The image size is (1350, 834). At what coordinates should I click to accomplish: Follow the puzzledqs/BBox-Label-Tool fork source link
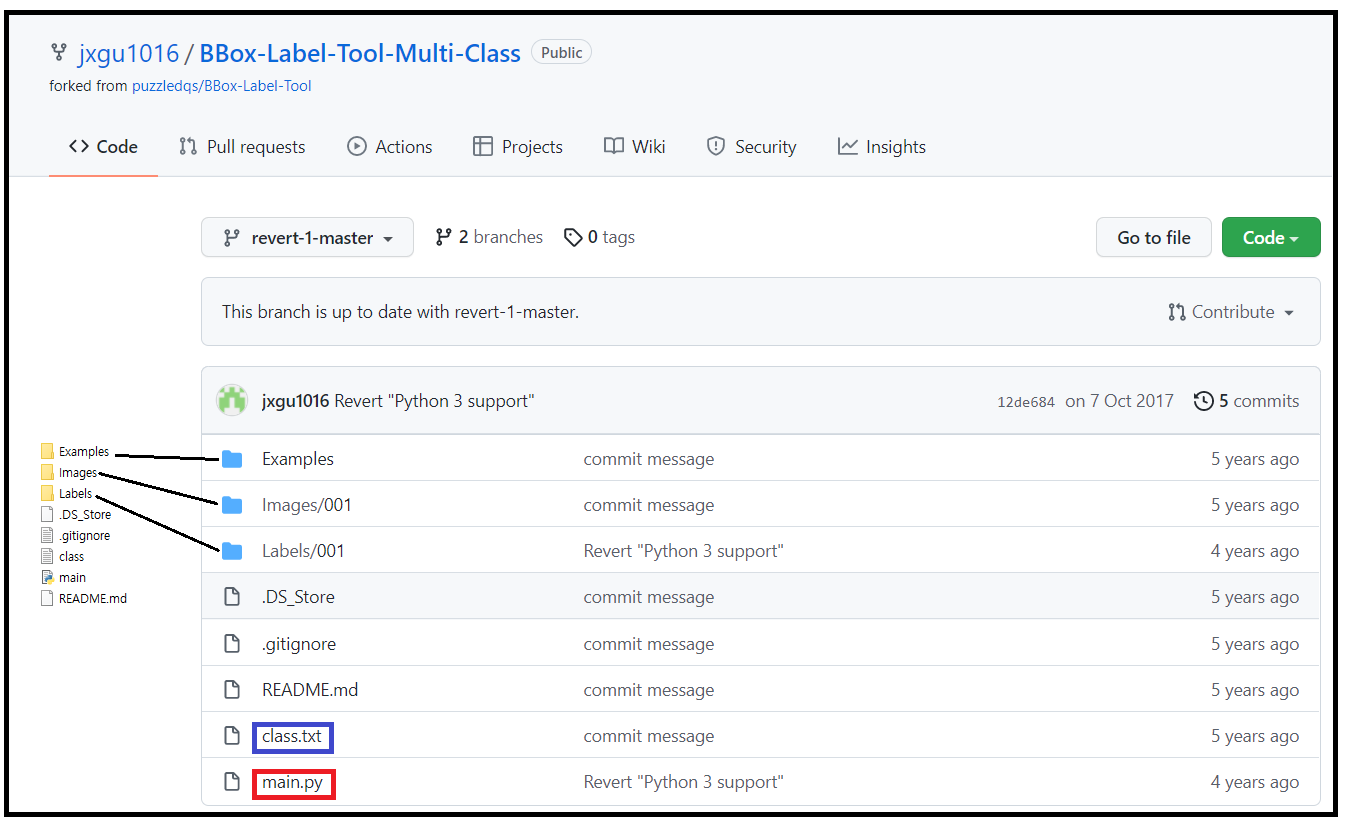tap(222, 86)
